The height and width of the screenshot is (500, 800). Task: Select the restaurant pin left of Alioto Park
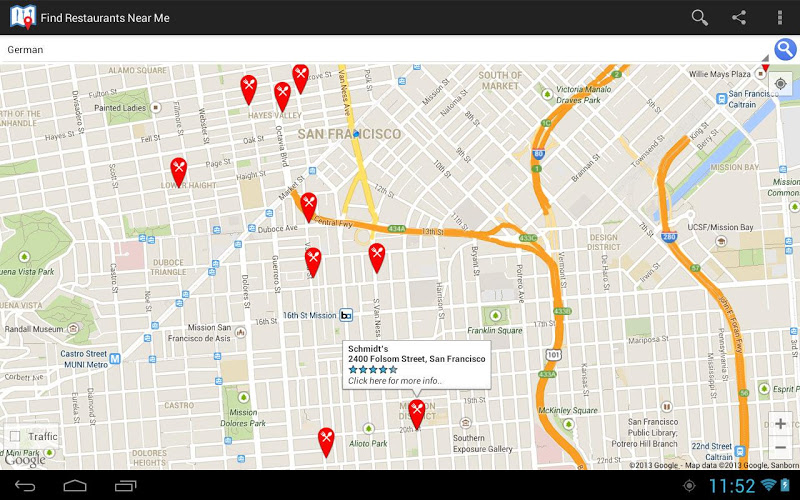(326, 442)
